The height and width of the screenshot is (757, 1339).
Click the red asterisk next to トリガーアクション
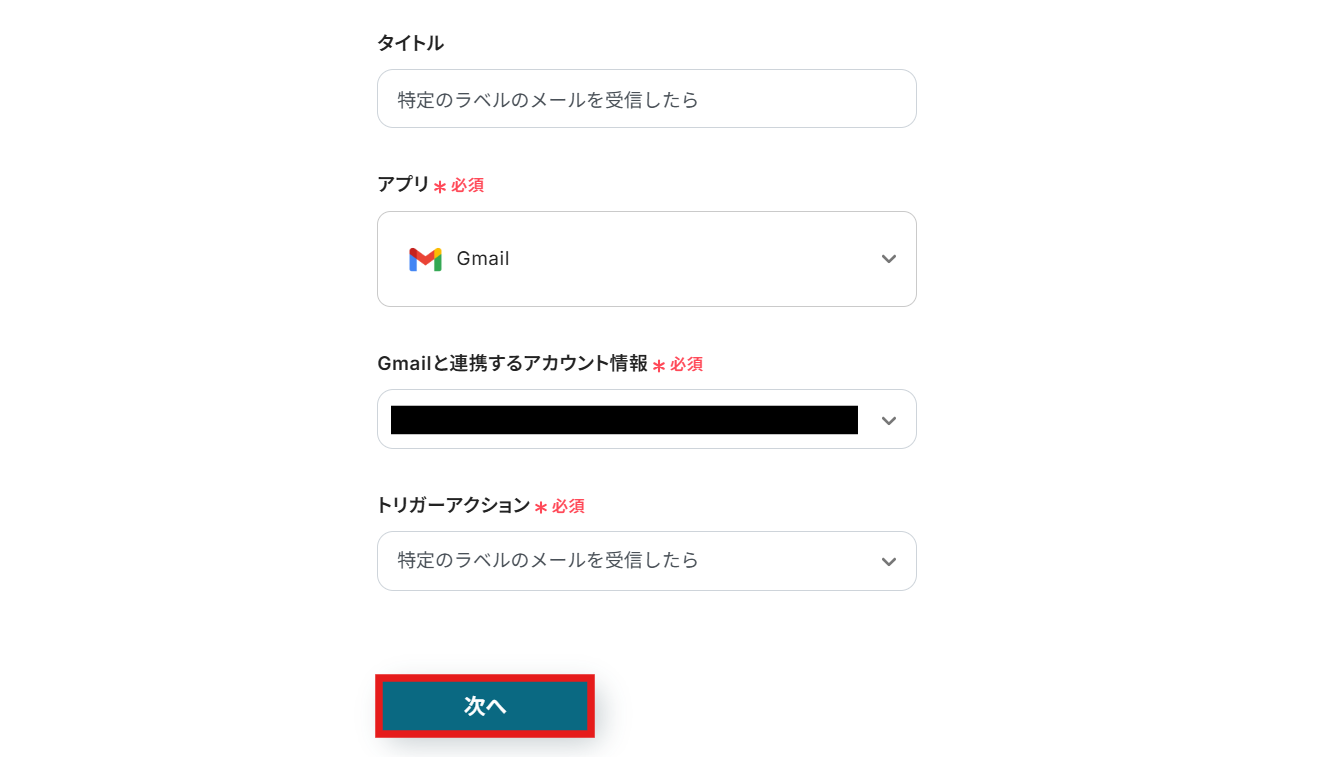pos(541,508)
